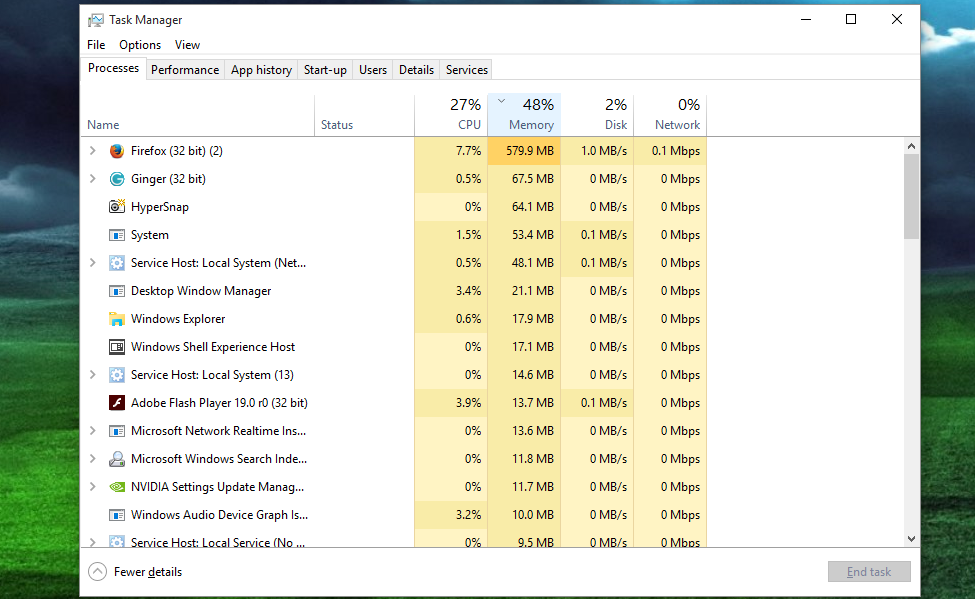The height and width of the screenshot is (599, 975).
Task: Click the gear icon for Service Host: Local System (13)
Action: point(116,375)
